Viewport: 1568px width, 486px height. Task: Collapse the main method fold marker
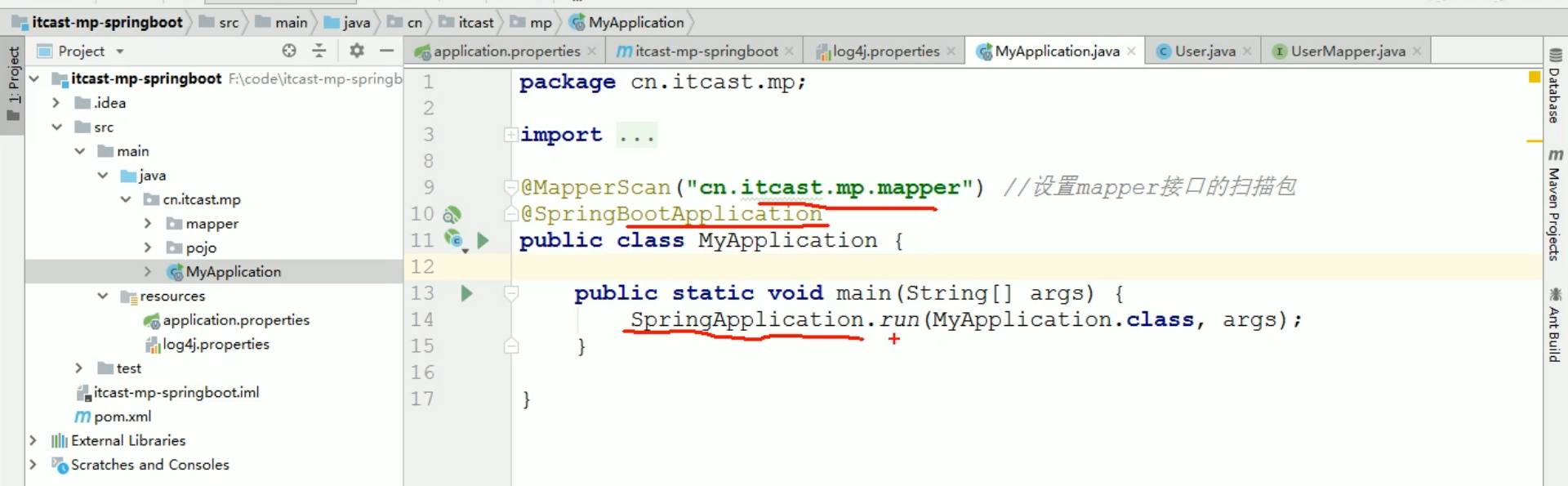511,293
